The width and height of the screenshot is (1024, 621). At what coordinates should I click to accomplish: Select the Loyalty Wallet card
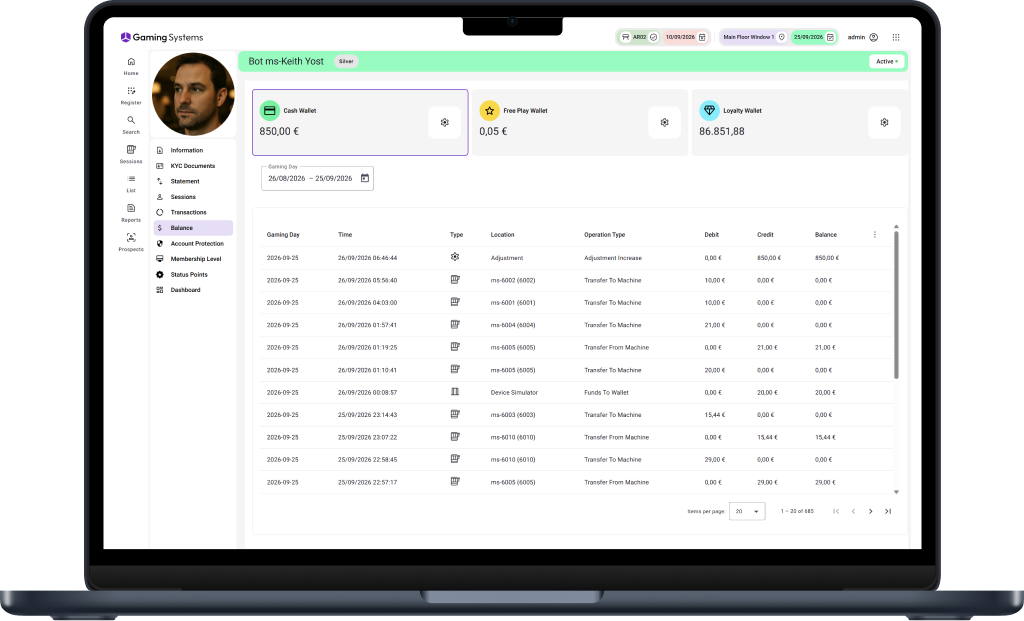[x=799, y=123]
